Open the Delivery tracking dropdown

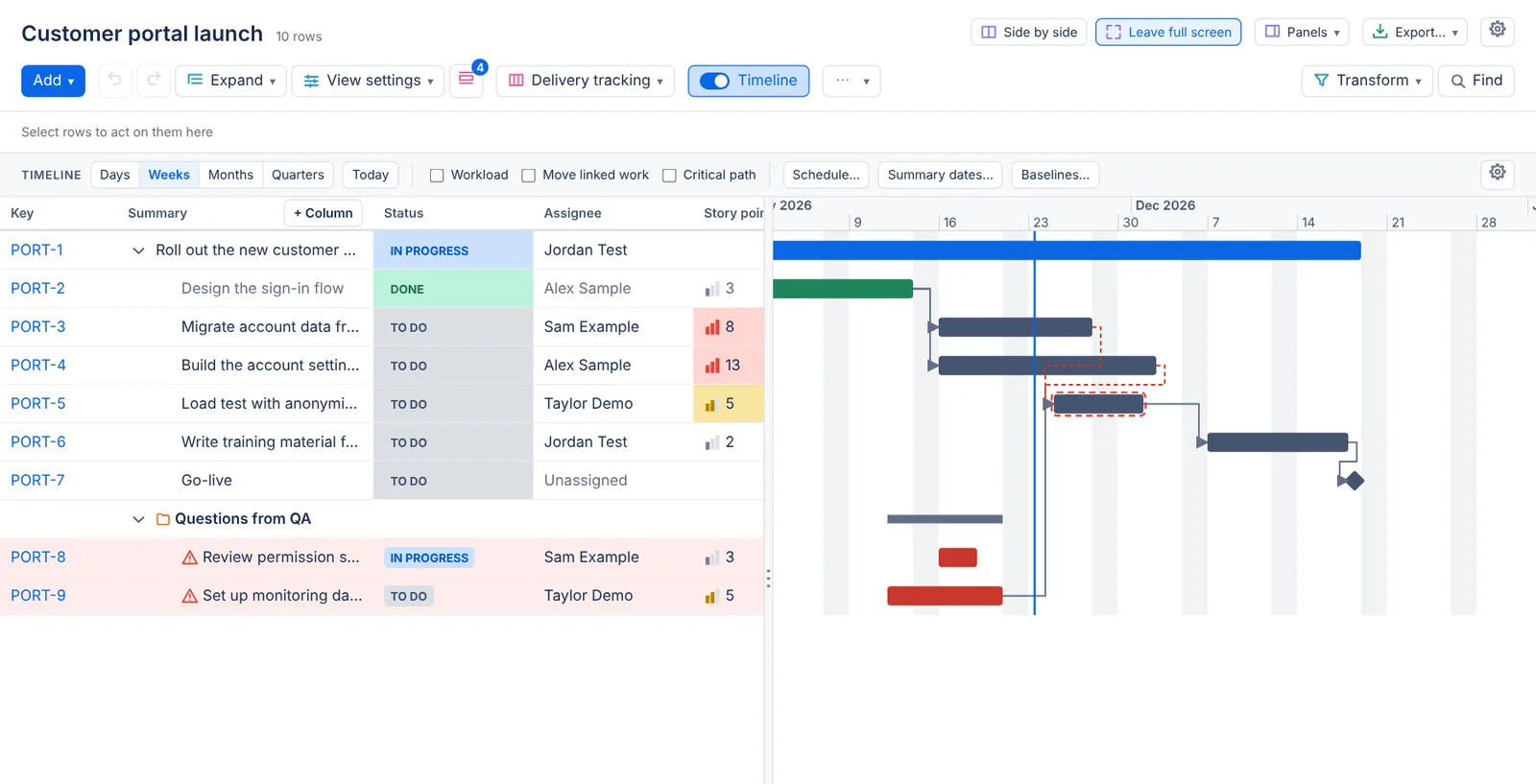(586, 81)
